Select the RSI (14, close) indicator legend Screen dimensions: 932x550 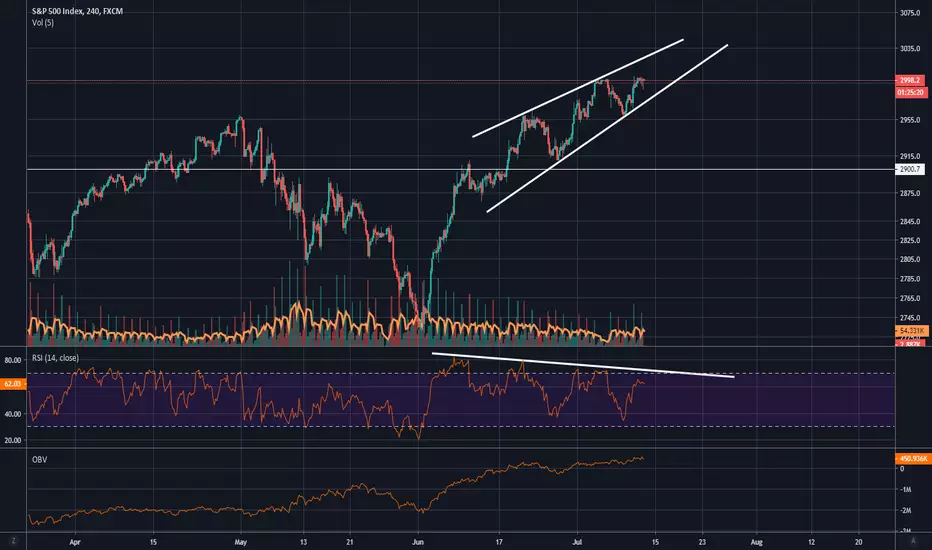tap(55, 358)
